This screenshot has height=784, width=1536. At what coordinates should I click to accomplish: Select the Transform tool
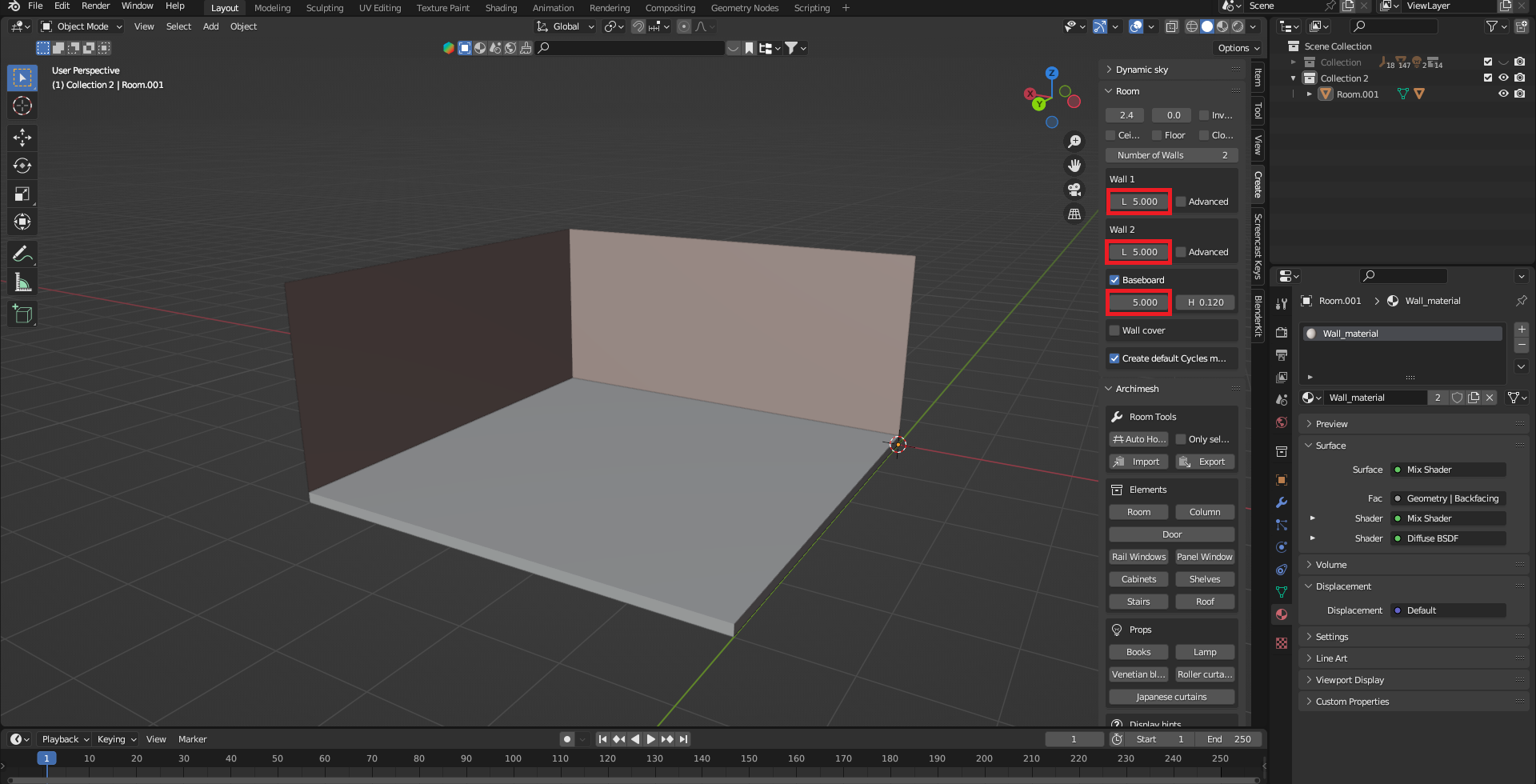pos(22,222)
